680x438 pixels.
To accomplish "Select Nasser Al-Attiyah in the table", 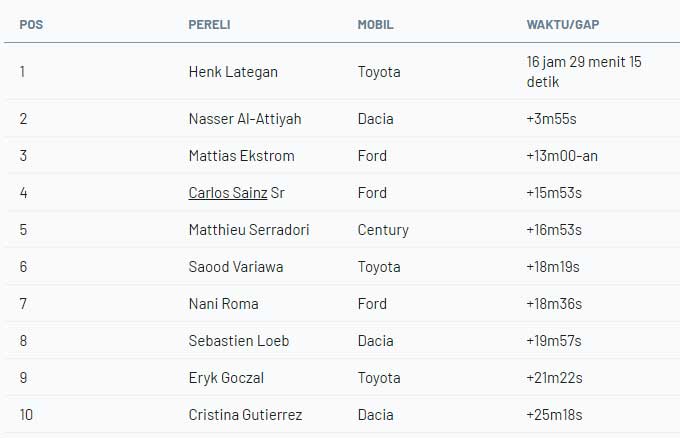I will pos(244,119).
